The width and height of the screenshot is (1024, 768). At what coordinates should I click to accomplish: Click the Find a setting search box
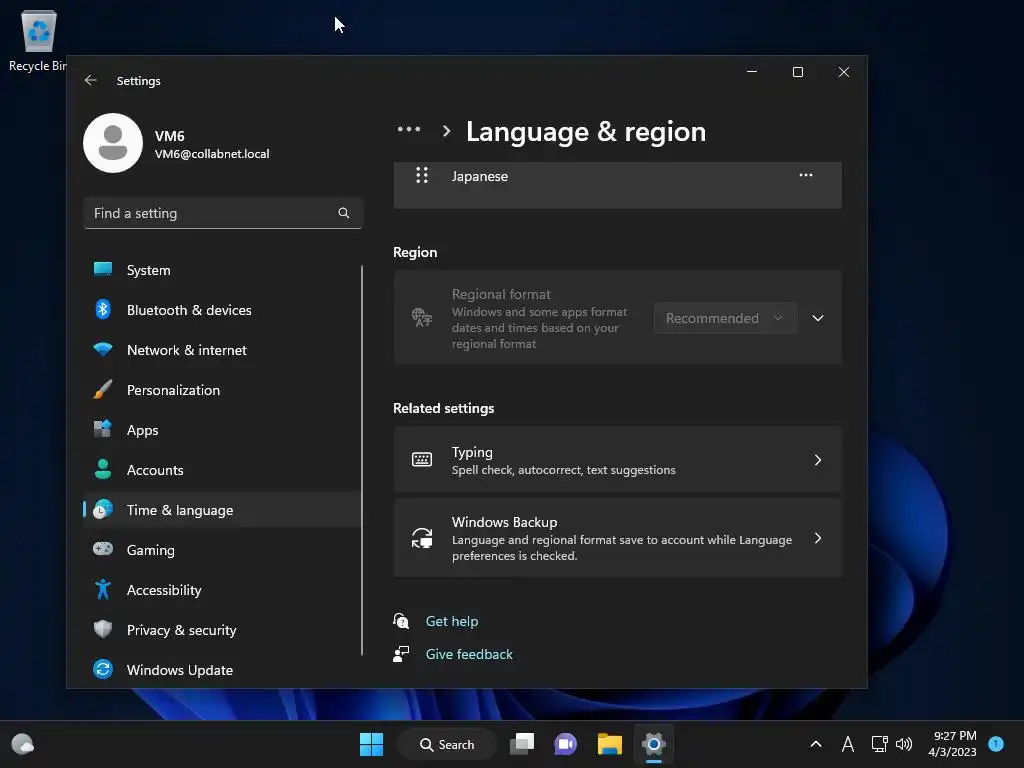[223, 213]
